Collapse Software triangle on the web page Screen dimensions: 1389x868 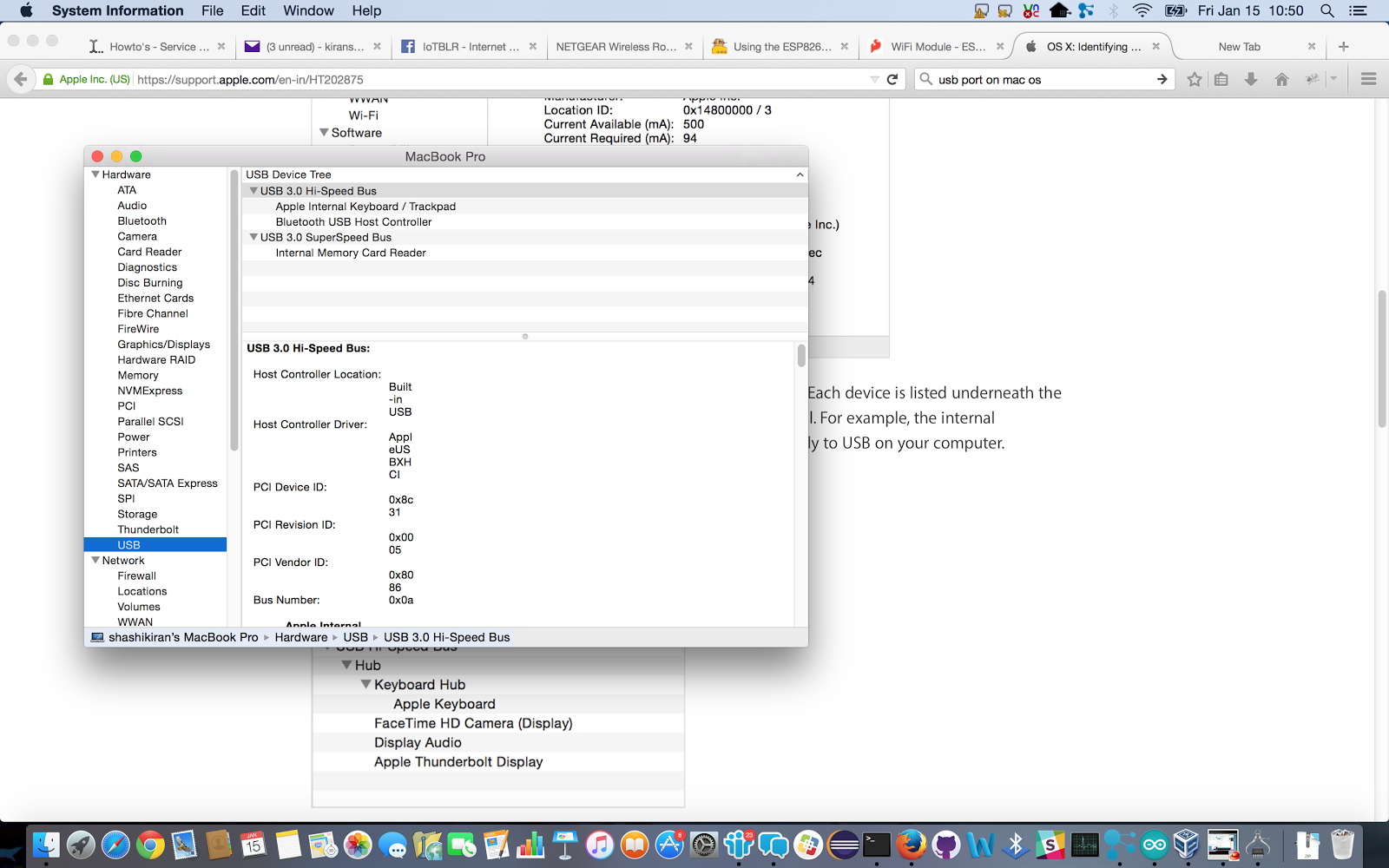coord(324,133)
